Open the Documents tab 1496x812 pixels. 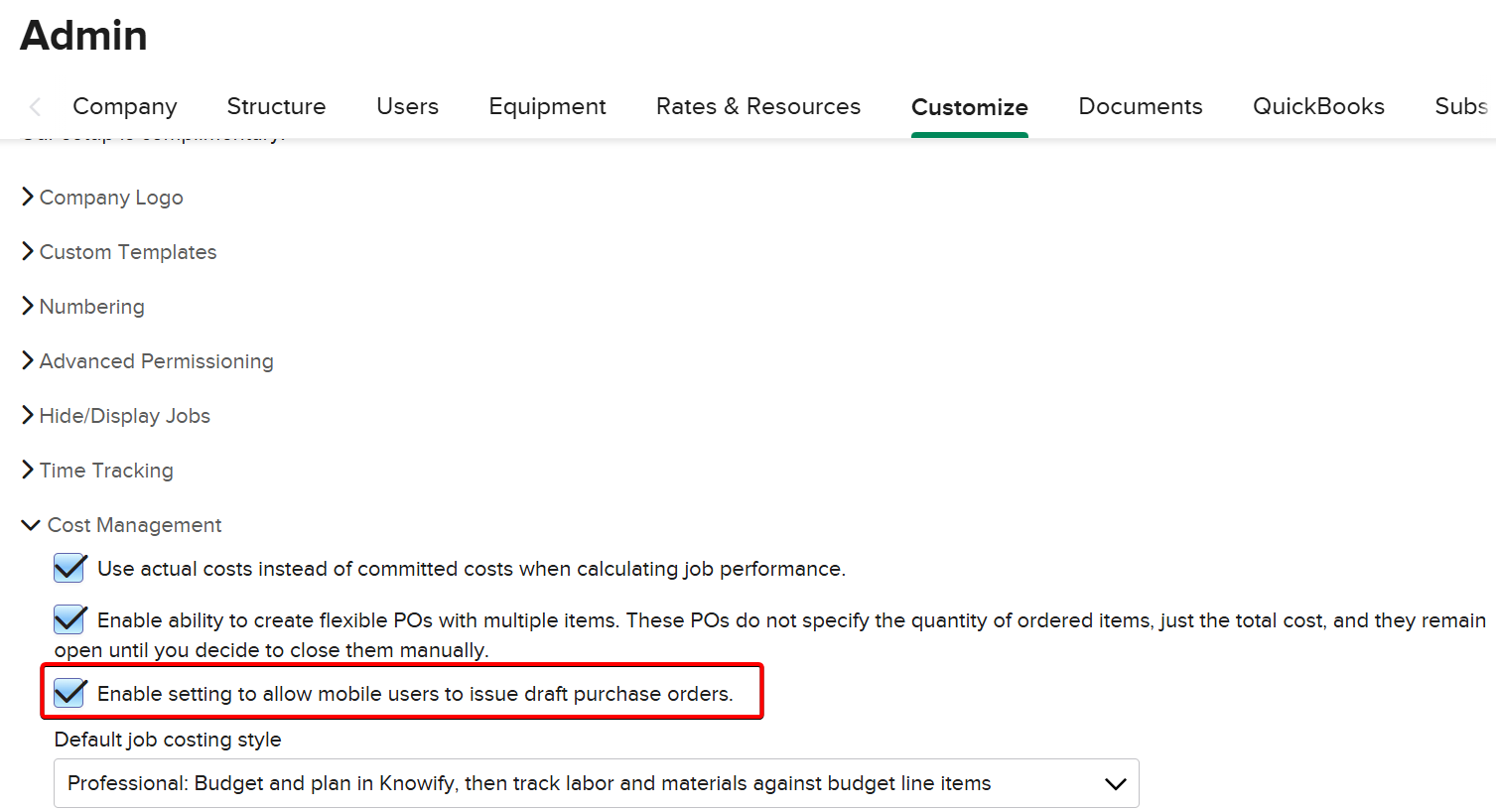pyautogui.click(x=1140, y=106)
